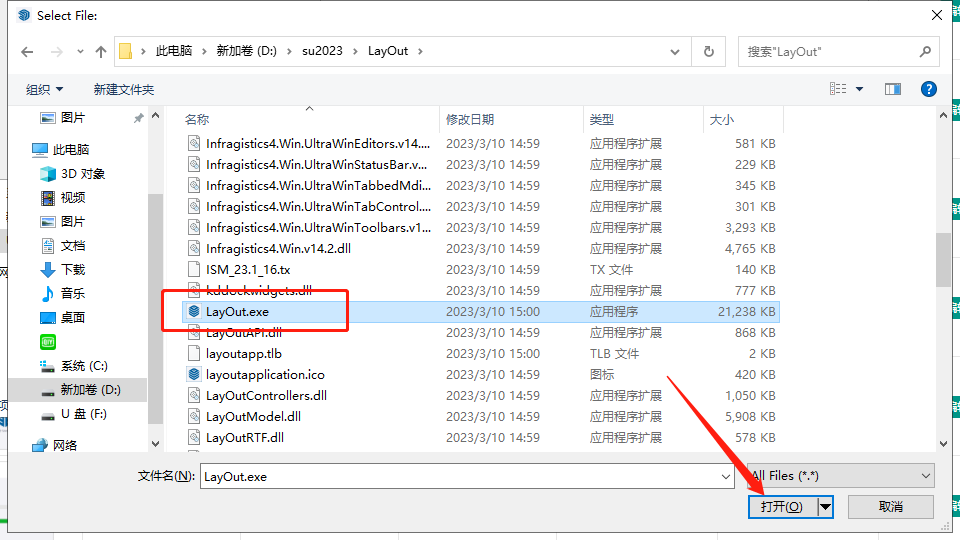
Task: Select 此电脑 in the address path
Action: (x=173, y=51)
